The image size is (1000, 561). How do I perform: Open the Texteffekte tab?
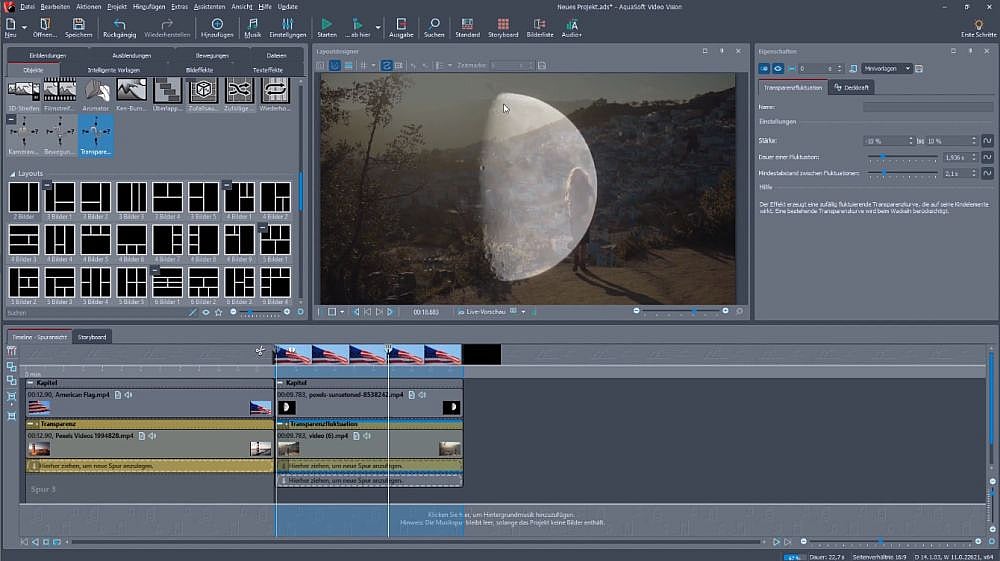267,70
